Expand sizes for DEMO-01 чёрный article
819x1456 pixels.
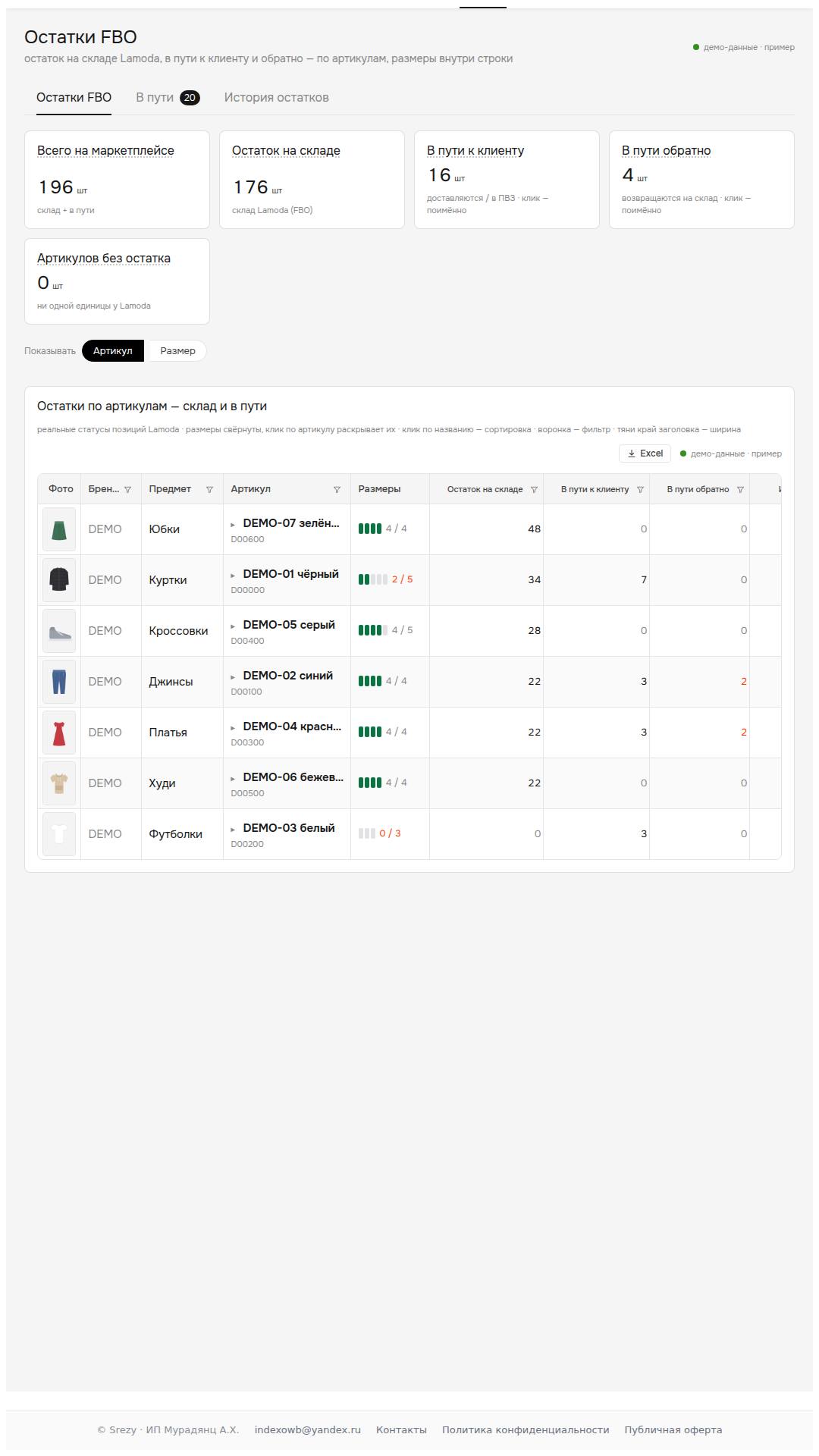coord(234,576)
